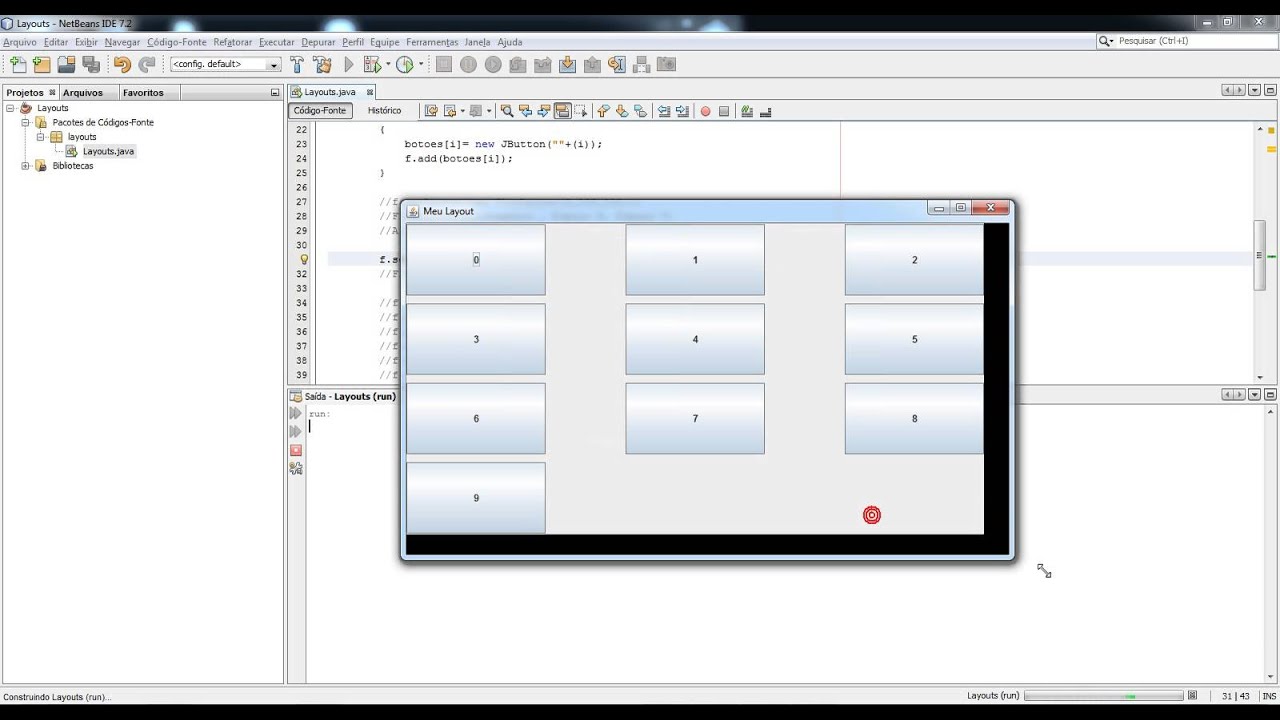Click the New Project toolbar icon
Image resolution: width=1280 pixels, height=720 pixels.
(x=42, y=64)
